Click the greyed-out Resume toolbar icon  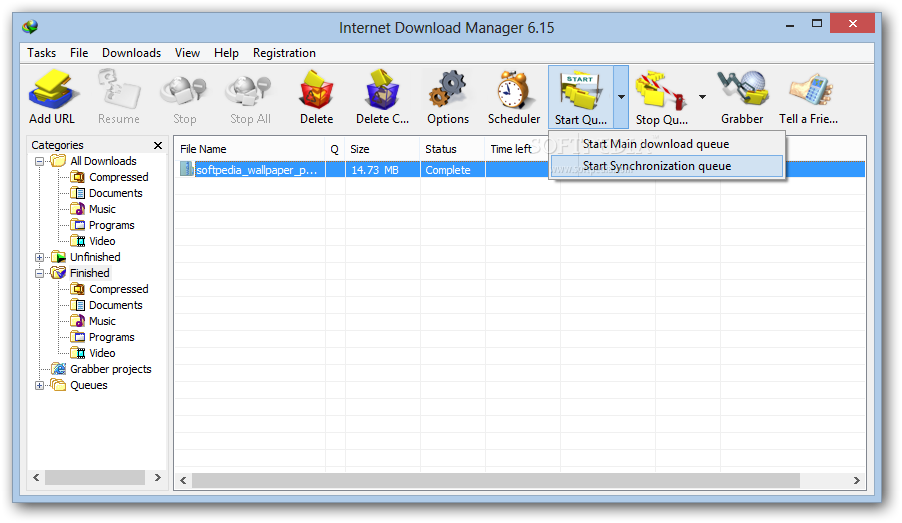tap(119, 89)
